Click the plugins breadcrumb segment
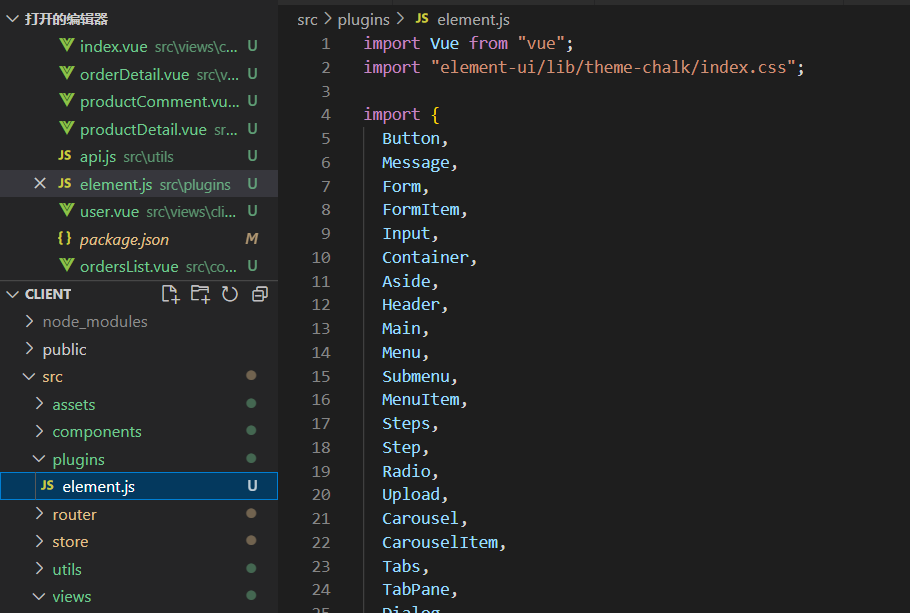 (x=363, y=20)
